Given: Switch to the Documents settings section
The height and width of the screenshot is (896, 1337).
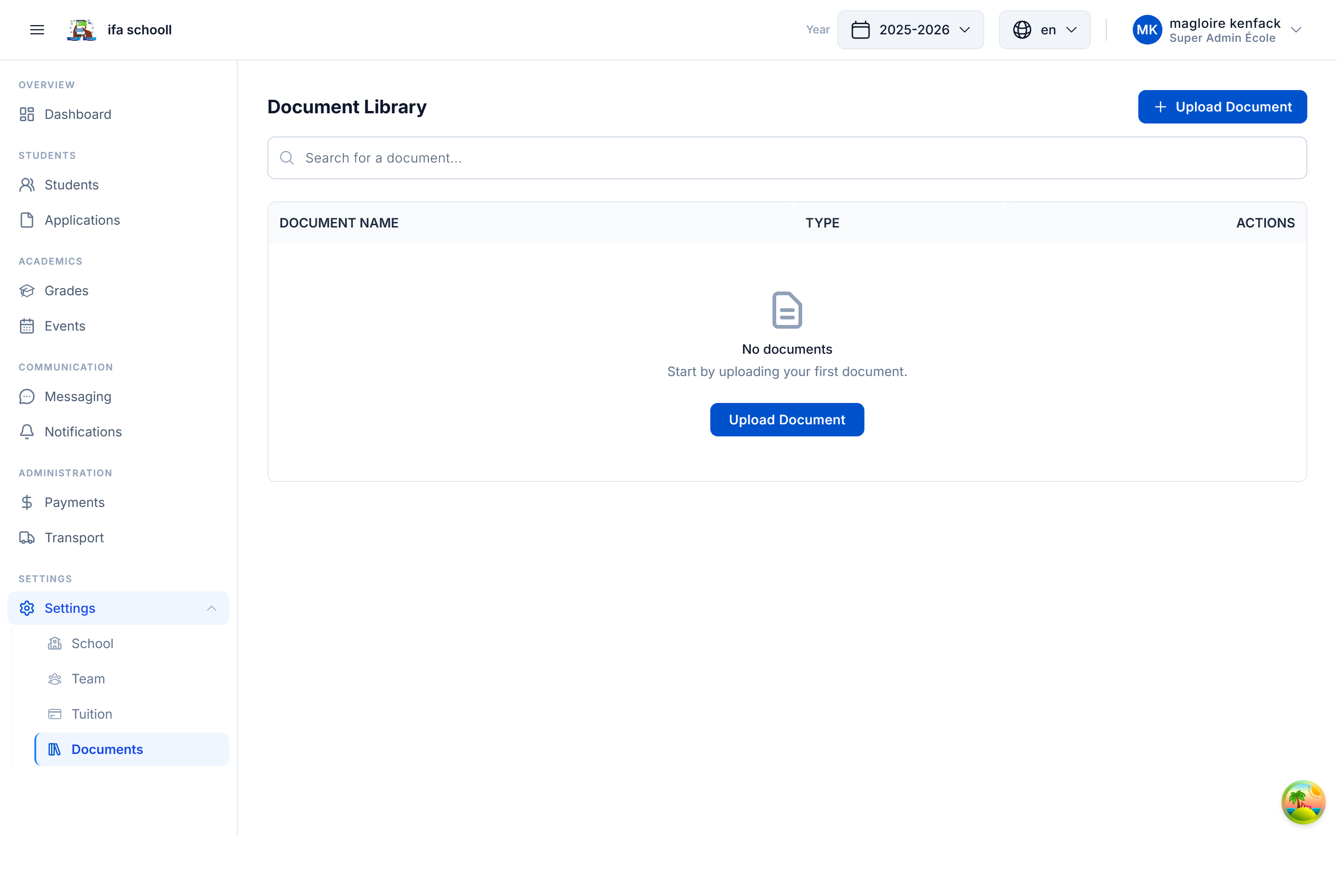Looking at the screenshot, I should click(107, 749).
